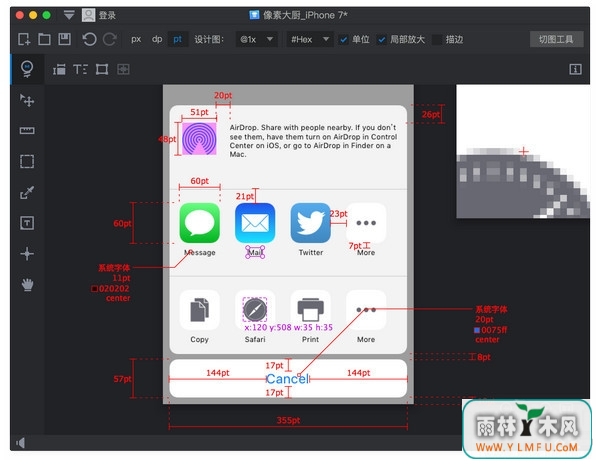The image size is (600, 464).
Task: Click the 切图工具 button
Action: (556, 39)
